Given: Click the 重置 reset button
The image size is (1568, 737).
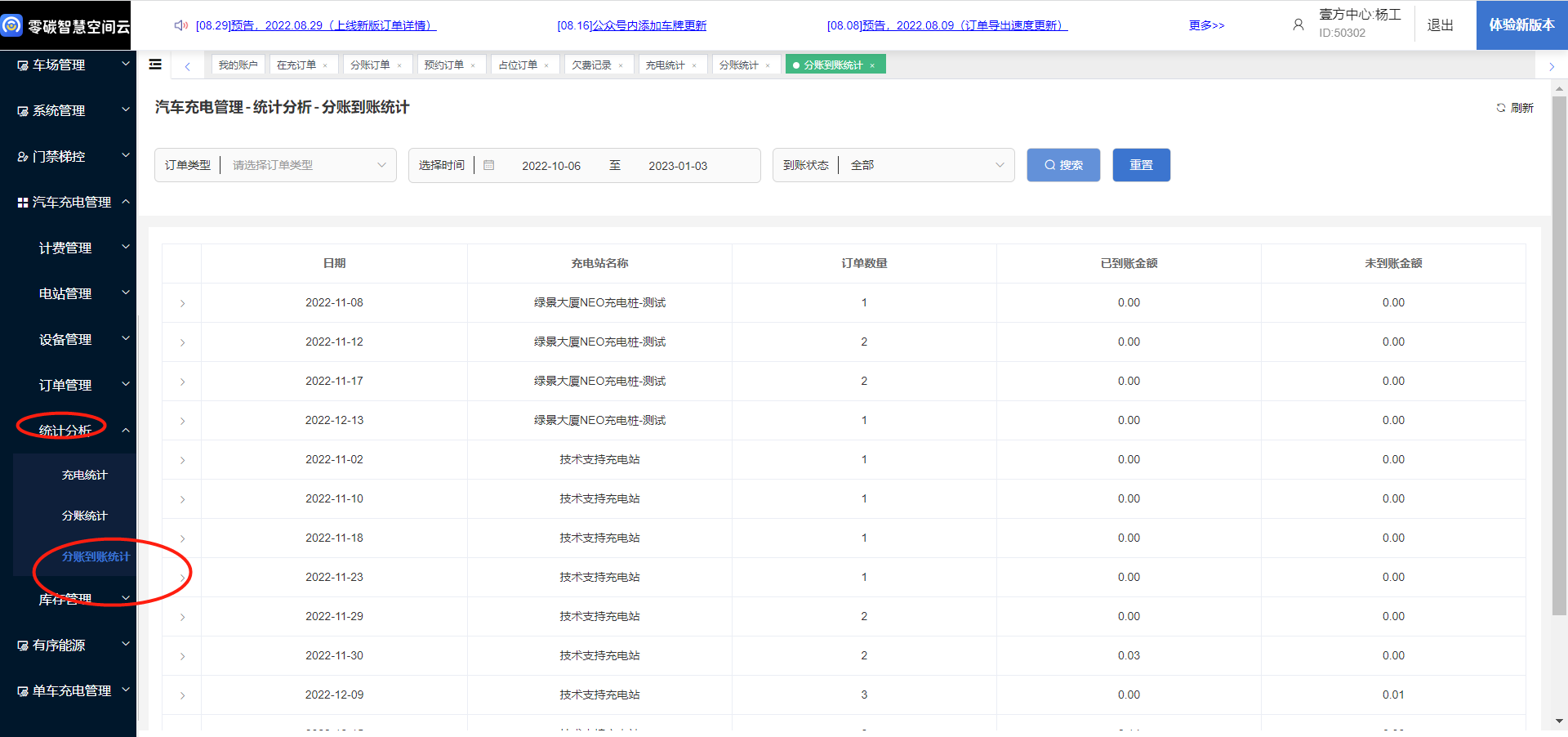Looking at the screenshot, I should pyautogui.click(x=1141, y=165).
